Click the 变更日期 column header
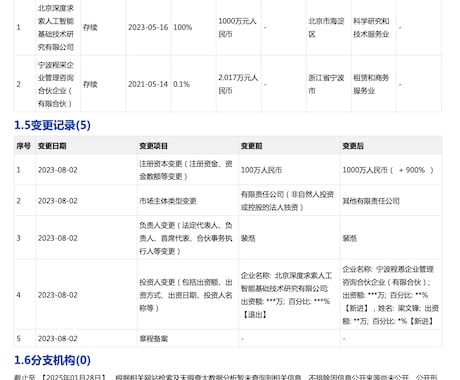The width and height of the screenshot is (460, 380). (52, 146)
